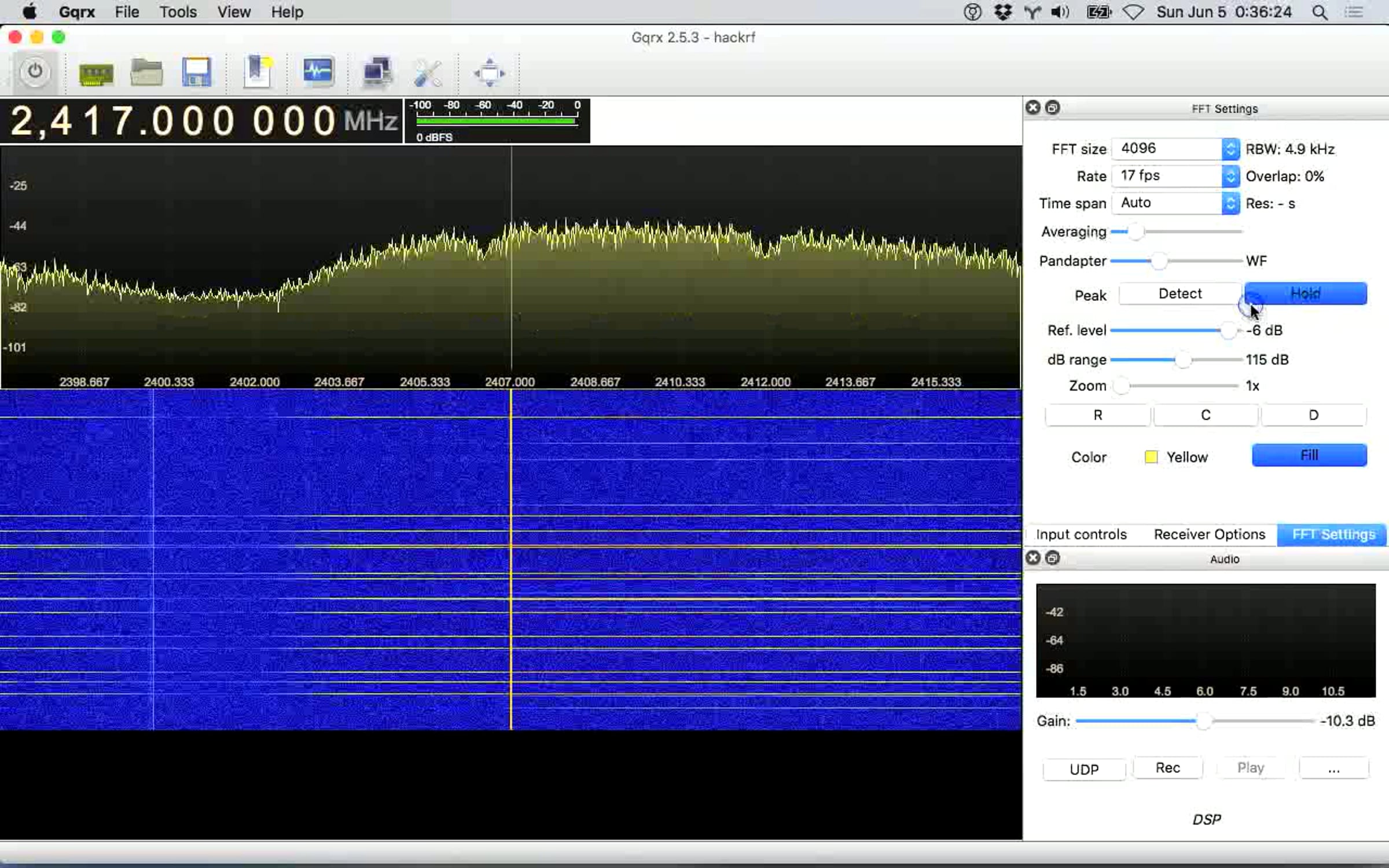1389x868 pixels.
Task: Open the Gqrx application menu
Action: tap(77, 12)
